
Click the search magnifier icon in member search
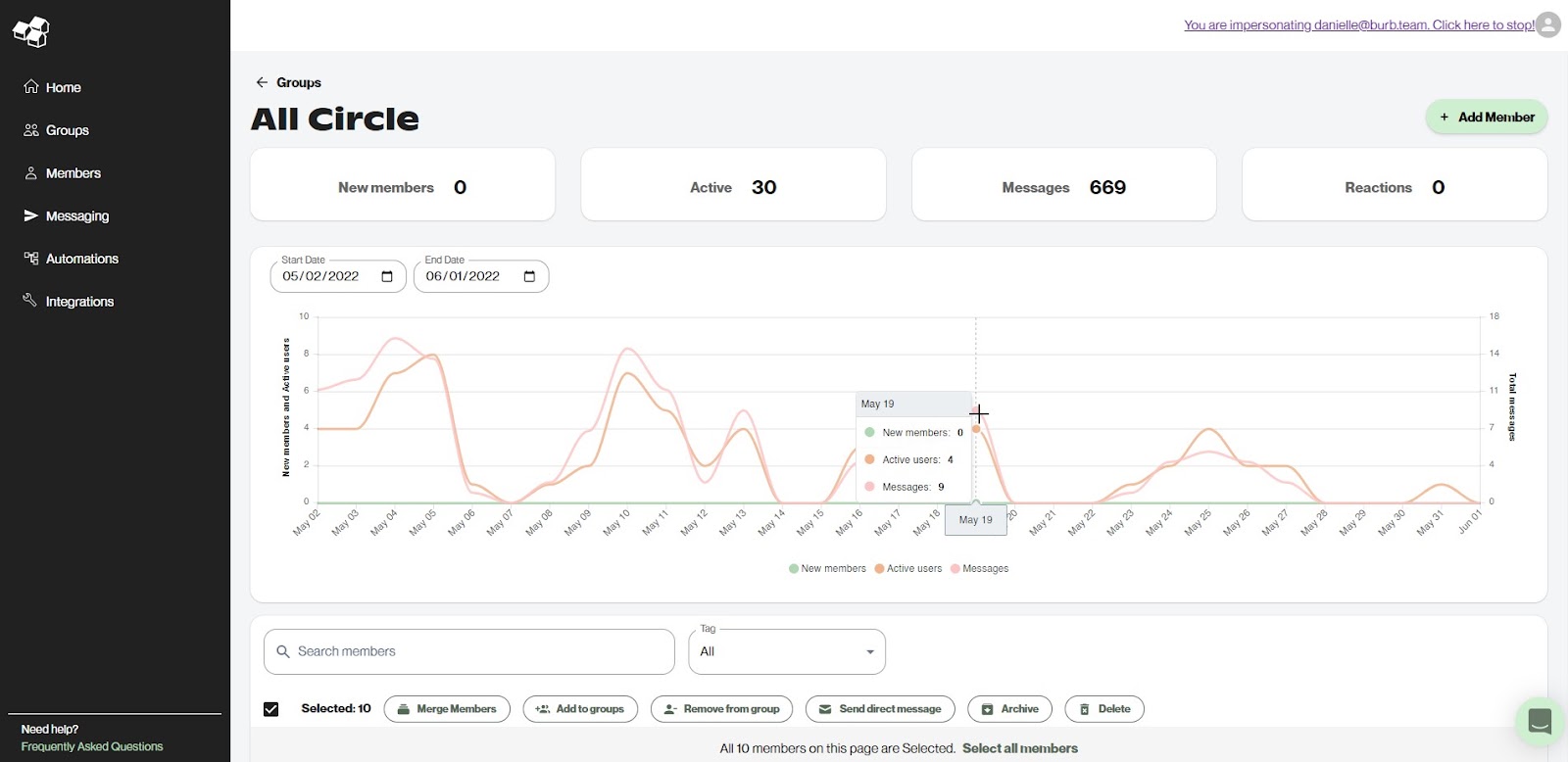click(283, 651)
